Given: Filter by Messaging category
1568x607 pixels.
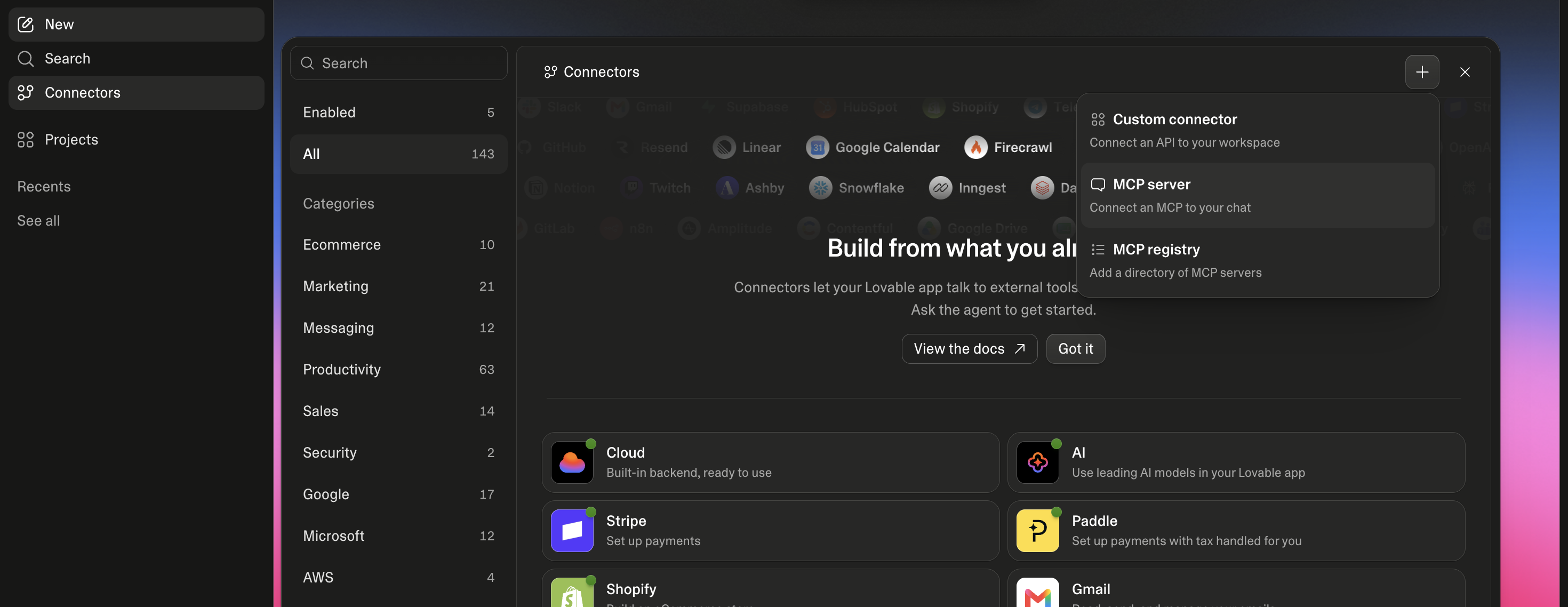Looking at the screenshot, I should point(399,328).
